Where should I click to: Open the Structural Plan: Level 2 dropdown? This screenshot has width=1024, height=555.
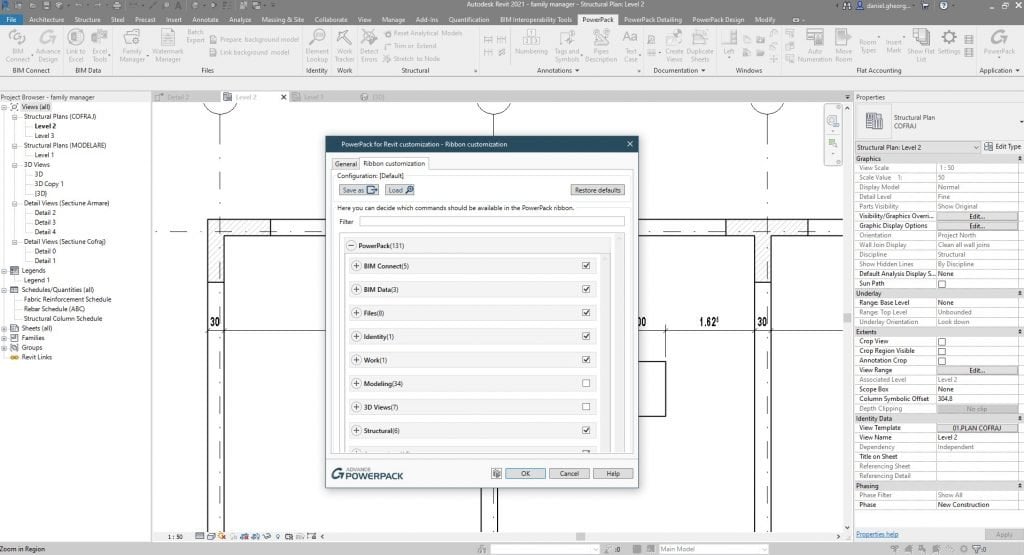tap(918, 148)
